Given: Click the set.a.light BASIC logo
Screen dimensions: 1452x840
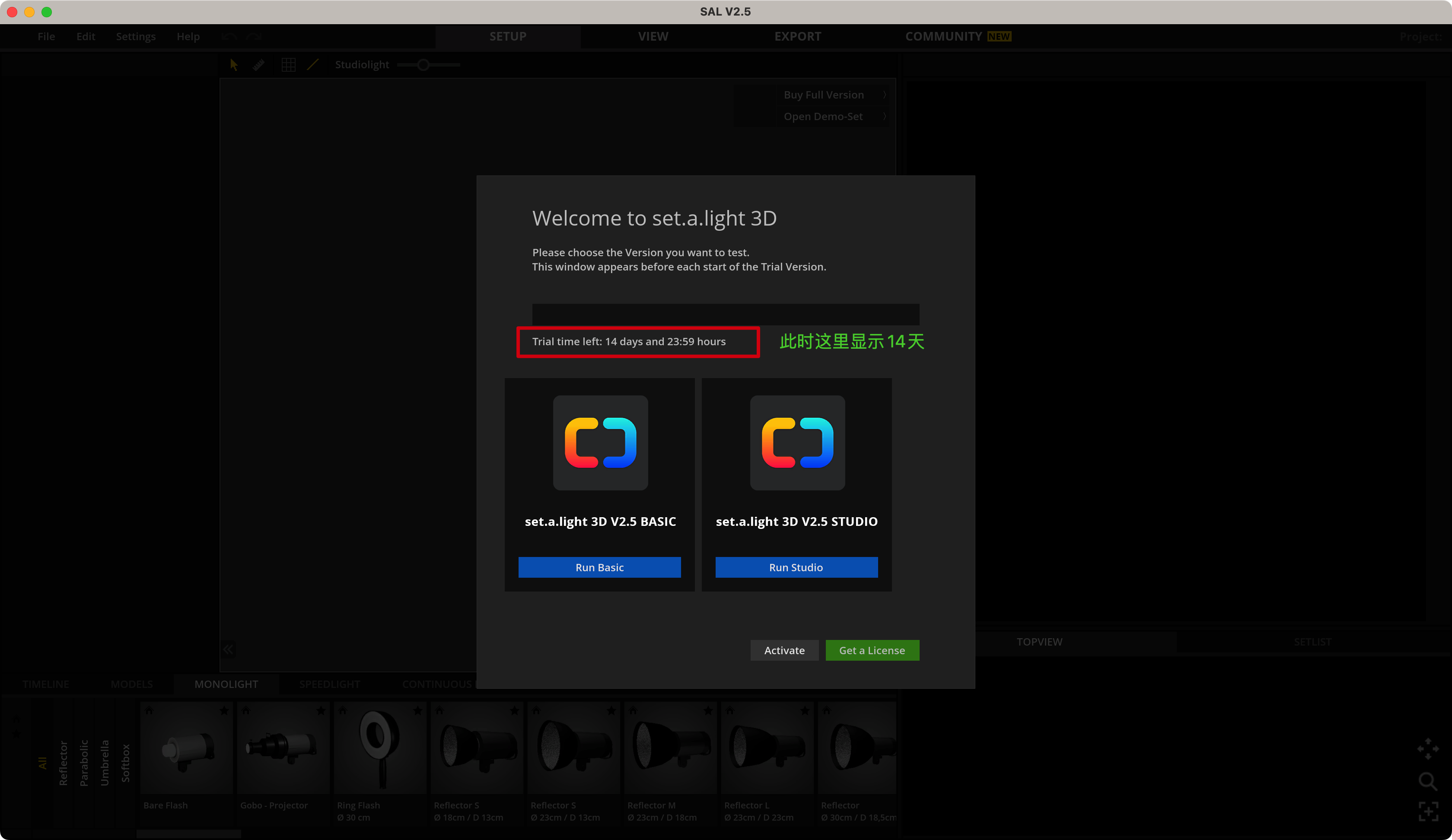Looking at the screenshot, I should (600, 442).
